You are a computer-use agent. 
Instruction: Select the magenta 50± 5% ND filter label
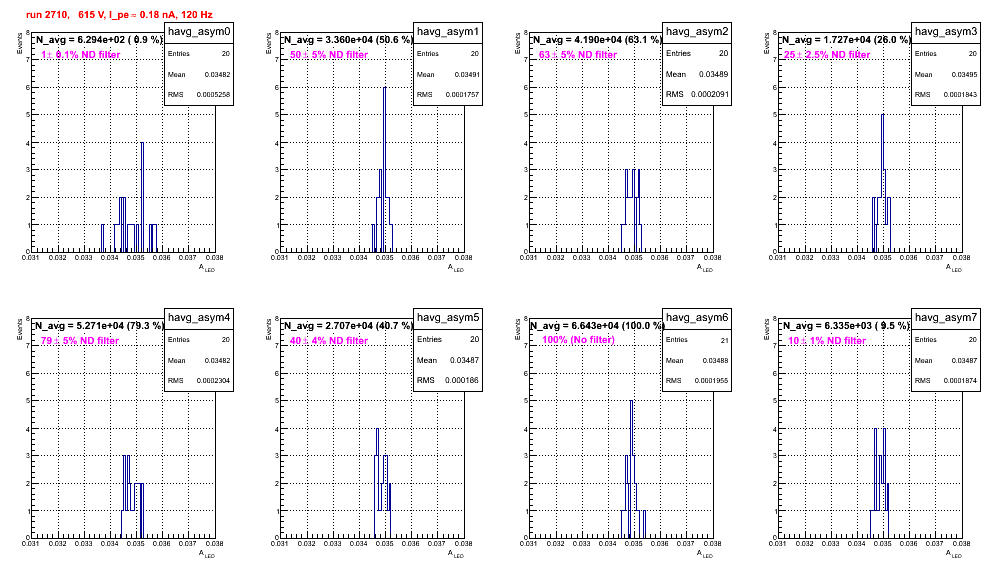pos(329,55)
